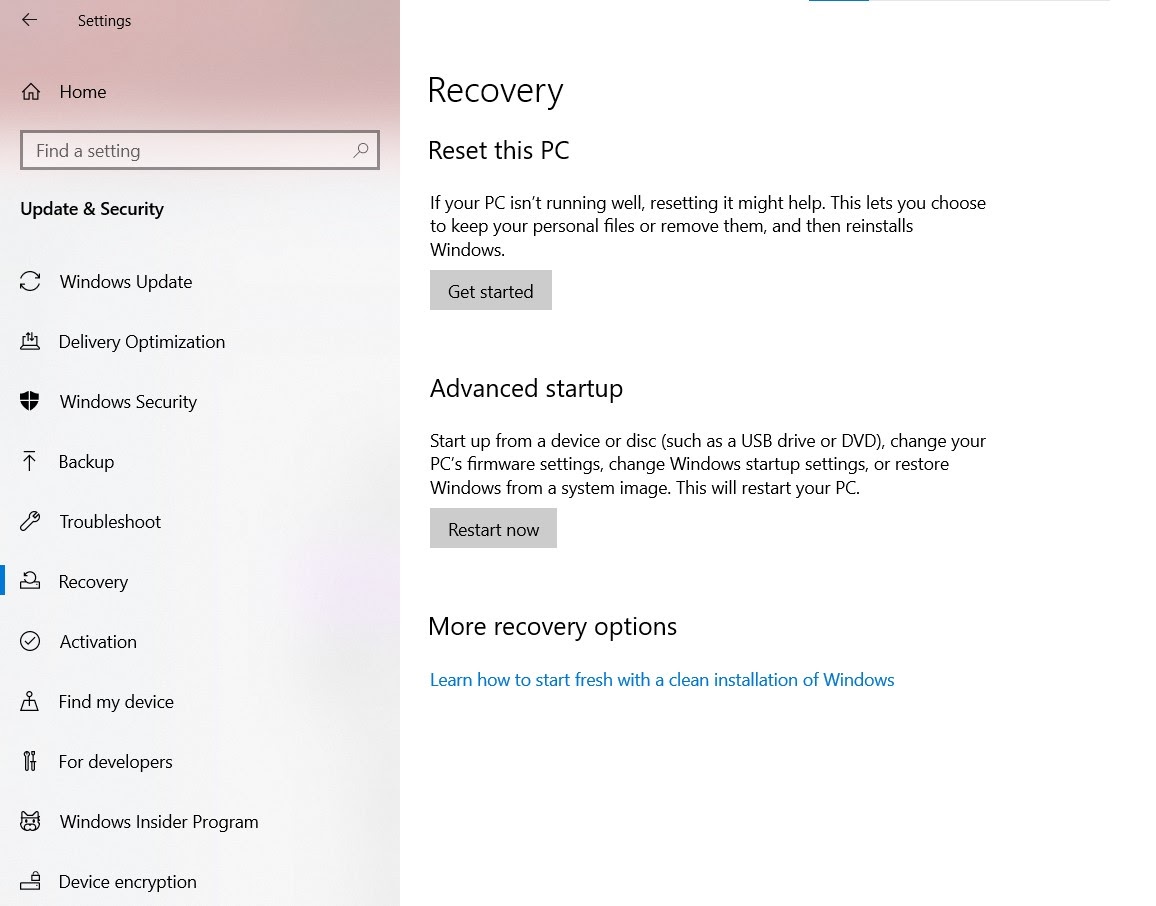Open the clean installation of Windows link
This screenshot has height=906, width=1156.
[662, 680]
